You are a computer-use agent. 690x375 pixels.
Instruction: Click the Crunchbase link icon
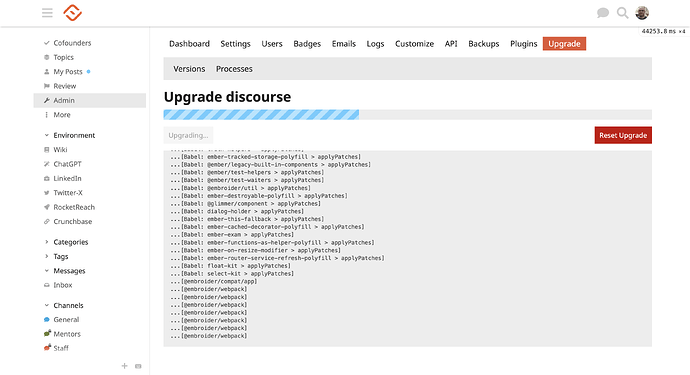tap(47, 221)
